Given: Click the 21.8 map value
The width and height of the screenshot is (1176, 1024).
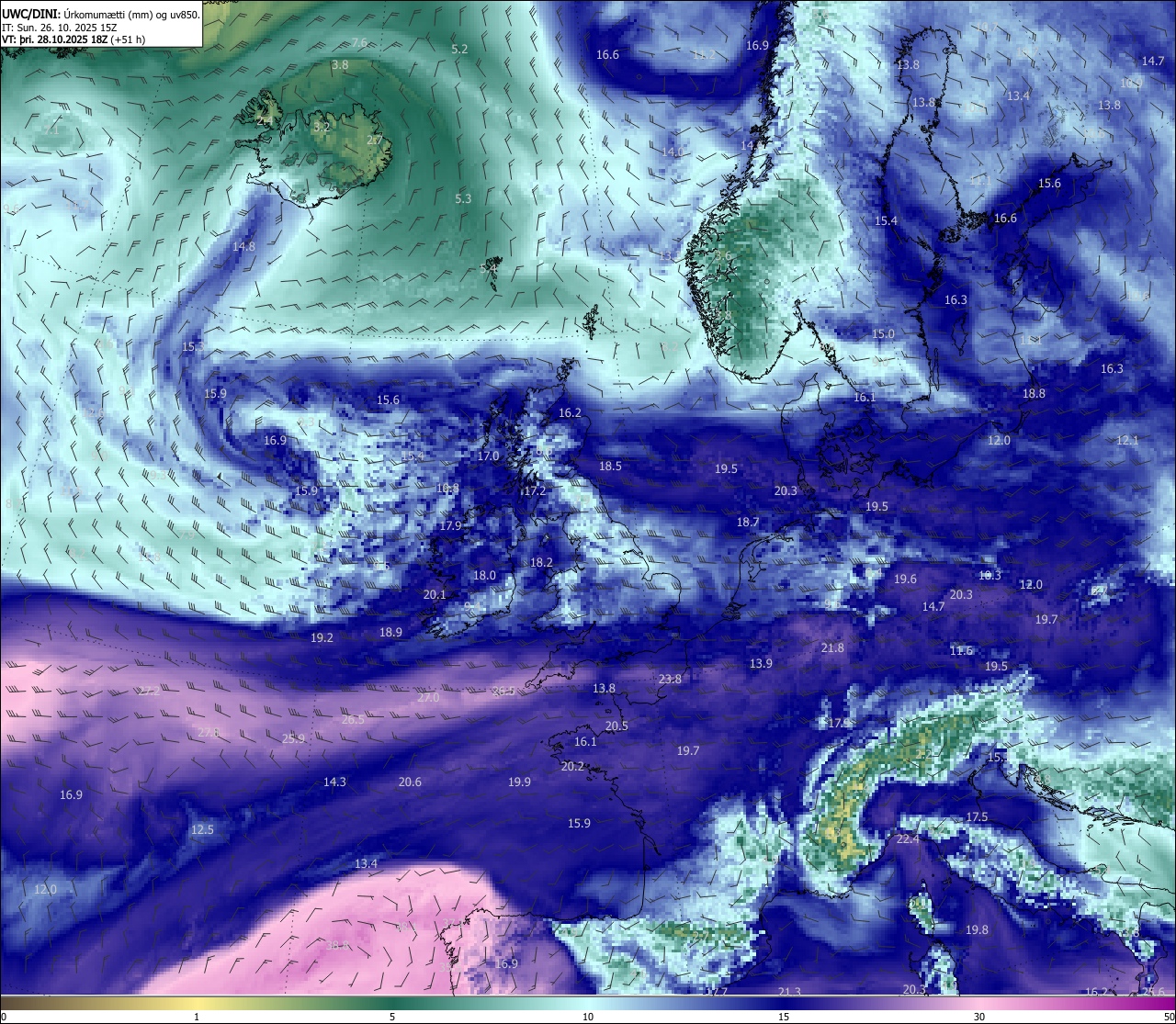Looking at the screenshot, I should (832, 648).
